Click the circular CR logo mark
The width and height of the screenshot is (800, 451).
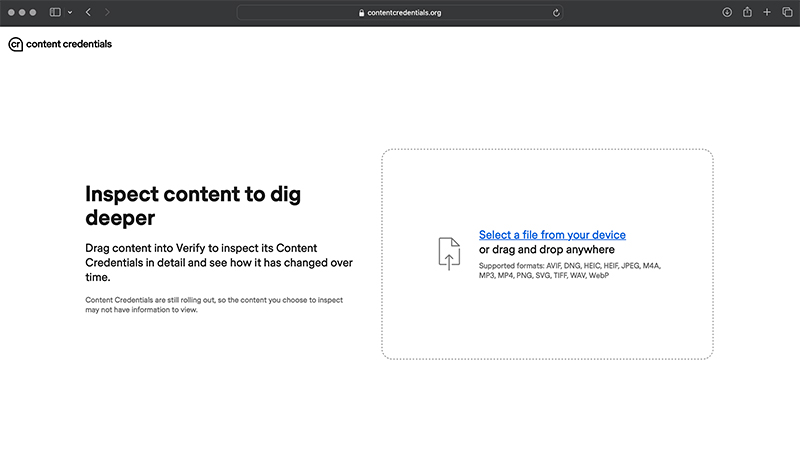[x=15, y=44]
